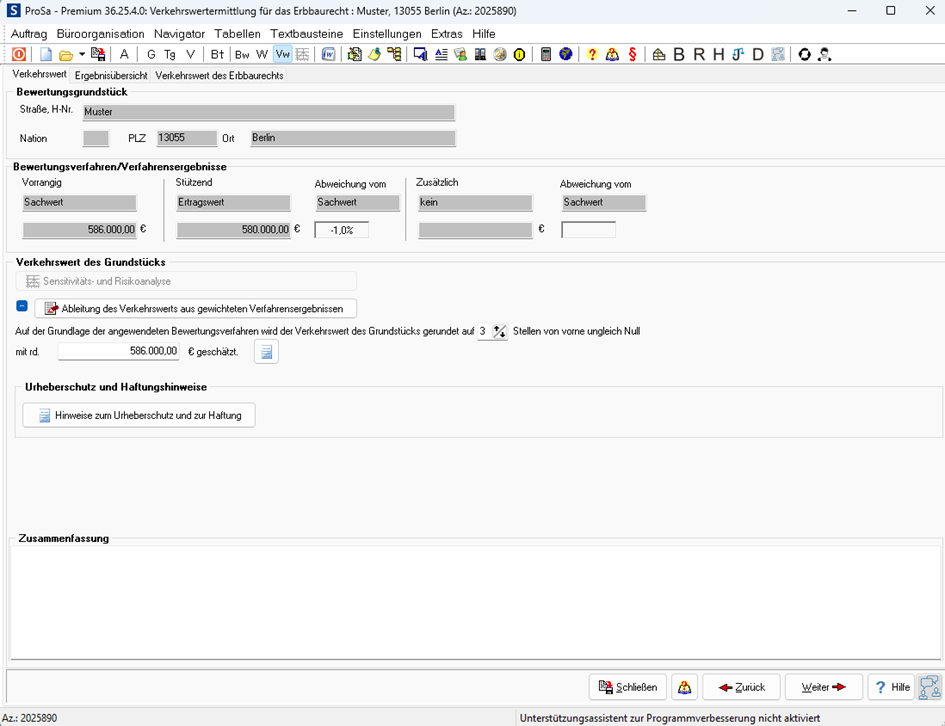The width and height of the screenshot is (945, 726).
Task: Click the red paragraph sign icon
Action: pyautogui.click(x=632, y=55)
